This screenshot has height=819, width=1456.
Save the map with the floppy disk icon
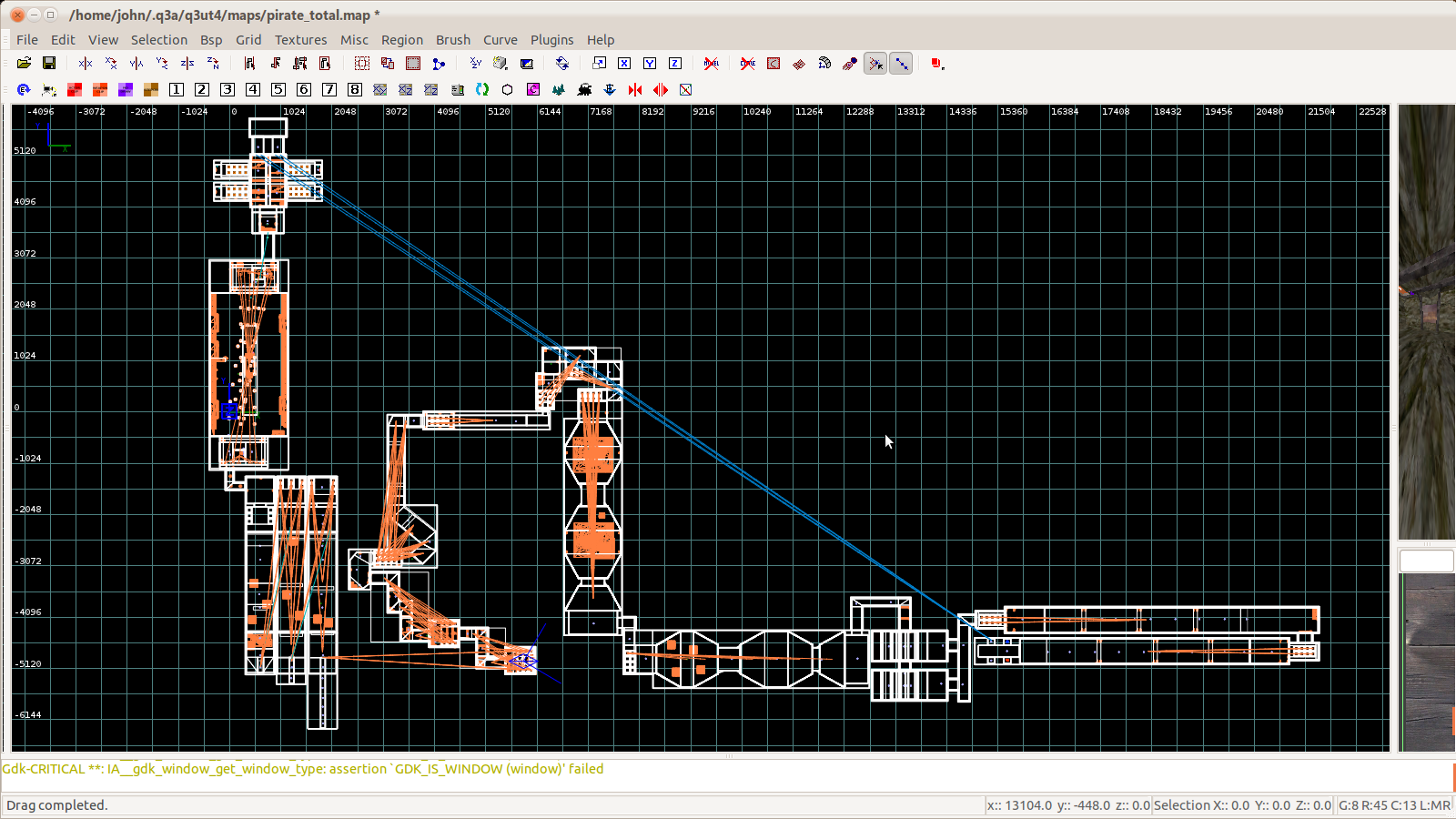(49, 64)
